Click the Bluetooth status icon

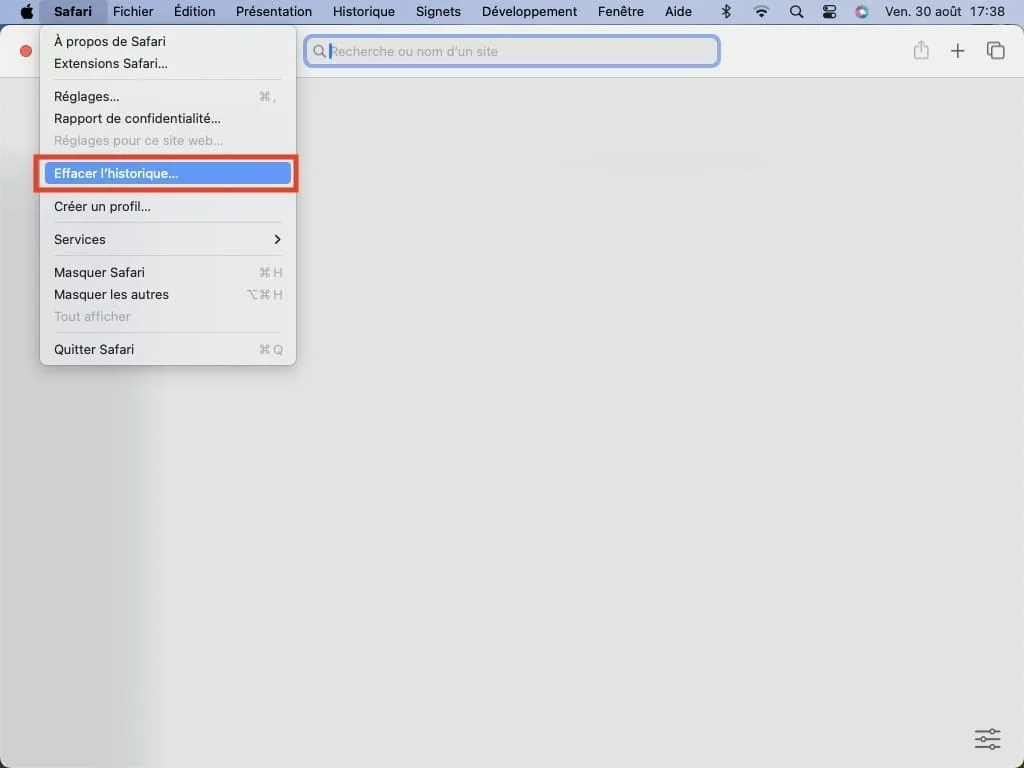pyautogui.click(x=727, y=12)
